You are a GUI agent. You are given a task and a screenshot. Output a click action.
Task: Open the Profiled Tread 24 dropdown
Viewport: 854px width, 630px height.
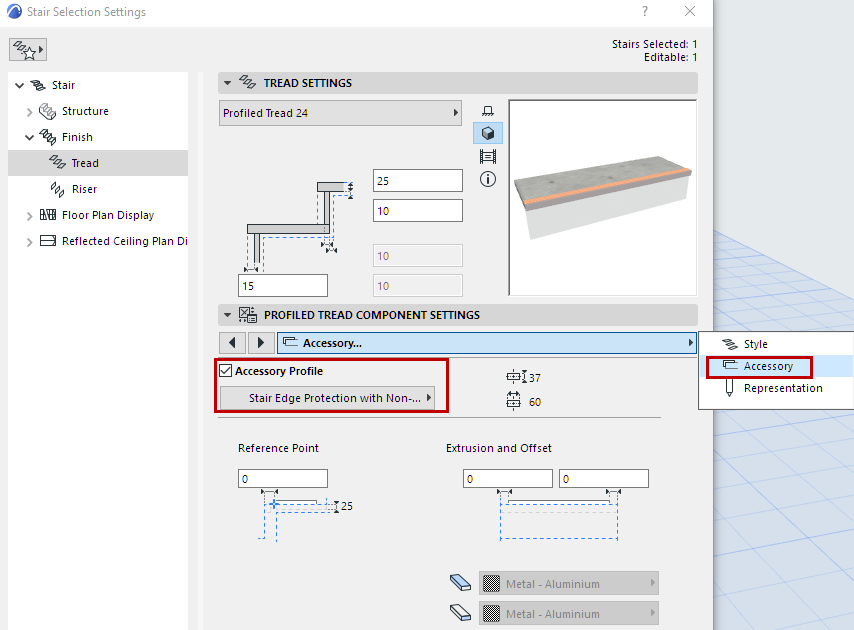click(340, 113)
